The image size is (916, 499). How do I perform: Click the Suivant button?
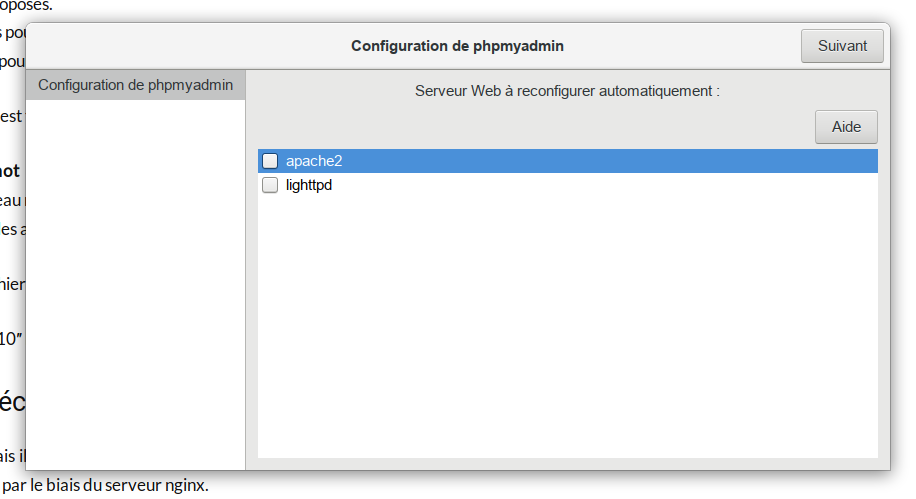842,46
